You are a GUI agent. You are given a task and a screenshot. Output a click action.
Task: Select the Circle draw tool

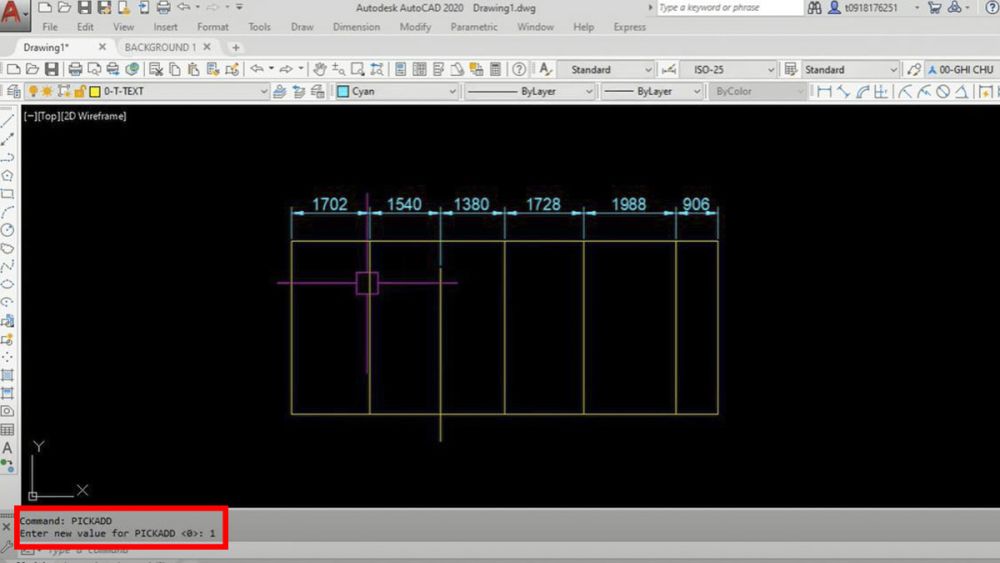click(x=8, y=230)
